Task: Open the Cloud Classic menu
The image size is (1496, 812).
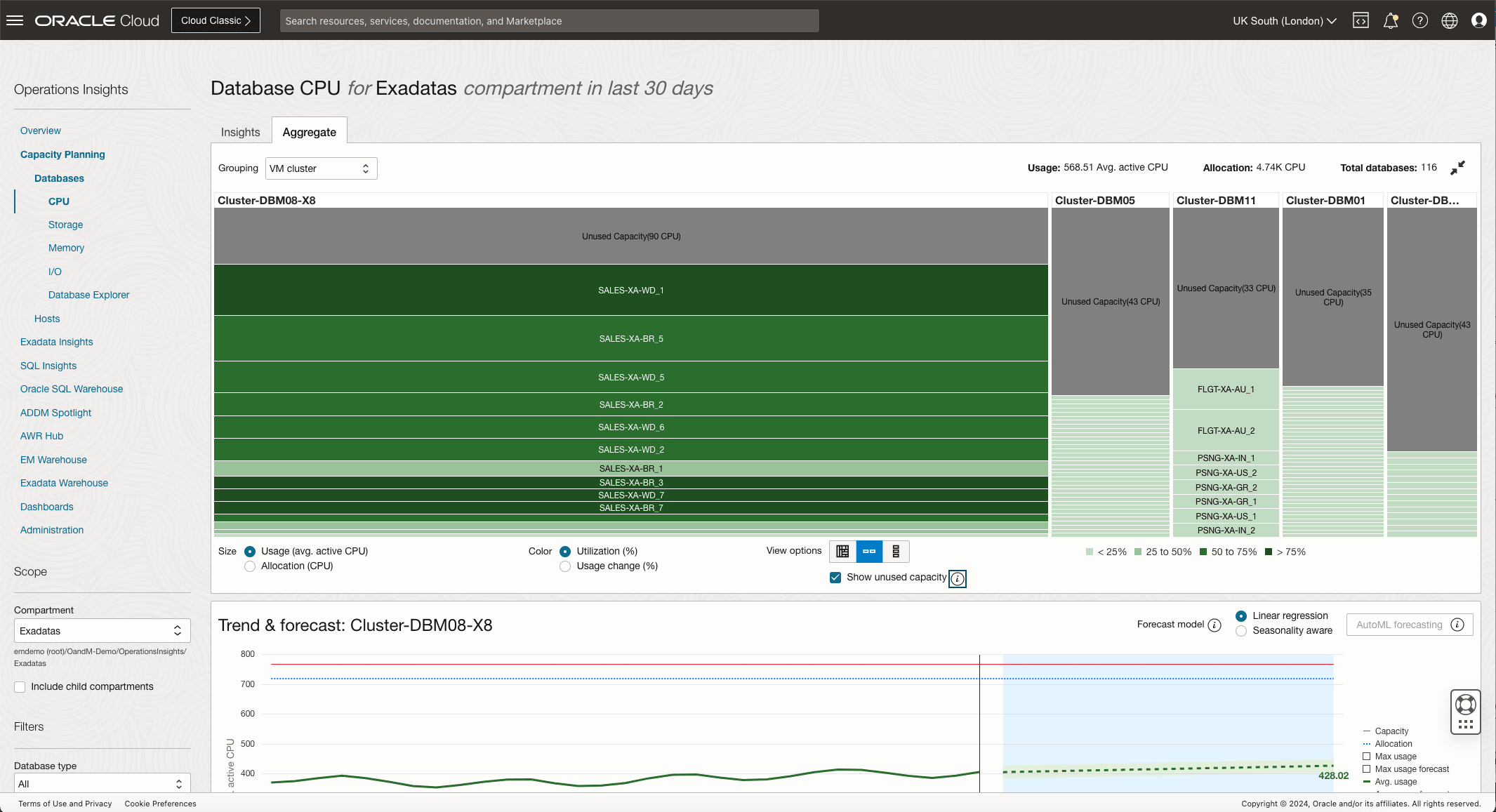Action: point(216,20)
